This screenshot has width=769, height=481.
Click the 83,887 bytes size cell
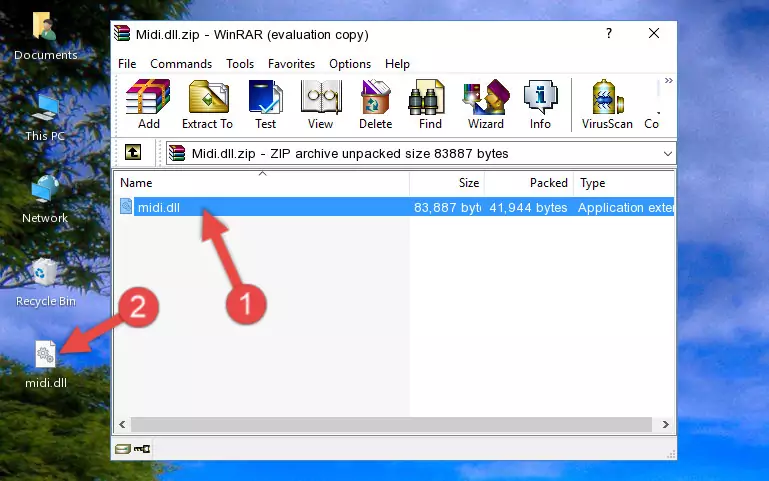pos(447,207)
